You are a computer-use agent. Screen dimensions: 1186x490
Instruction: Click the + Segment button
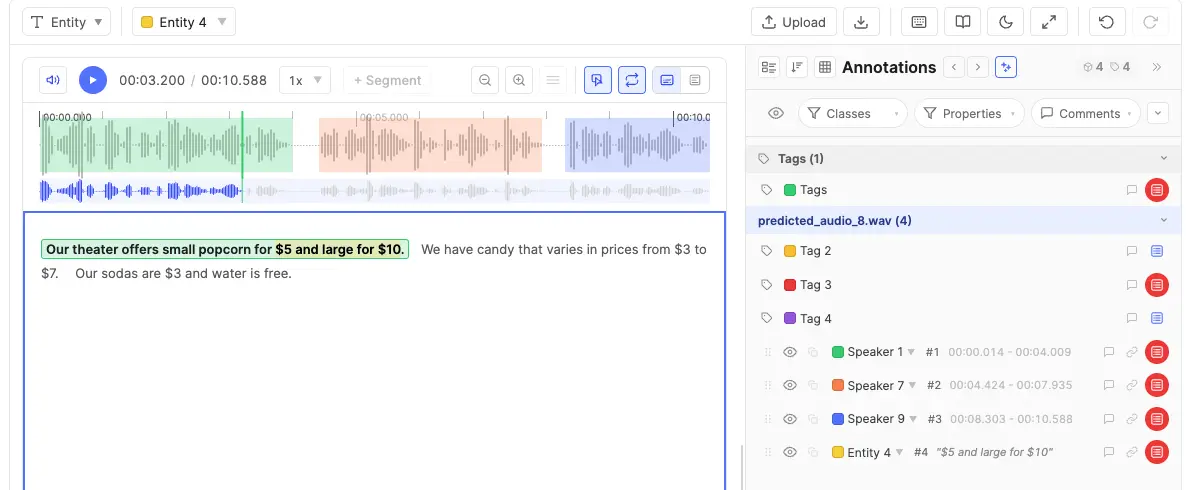coord(387,80)
